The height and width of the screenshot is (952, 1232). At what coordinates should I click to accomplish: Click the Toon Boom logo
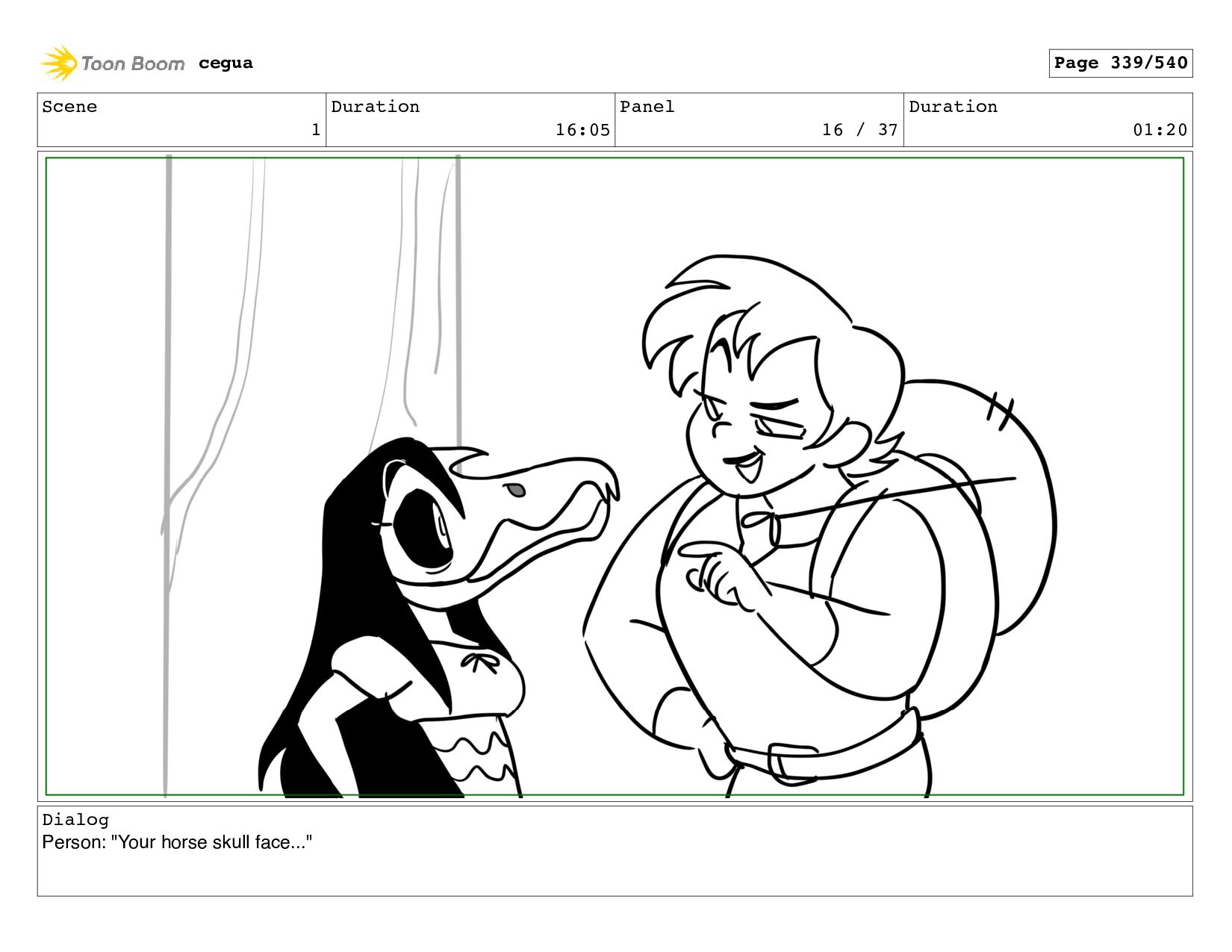[112, 63]
